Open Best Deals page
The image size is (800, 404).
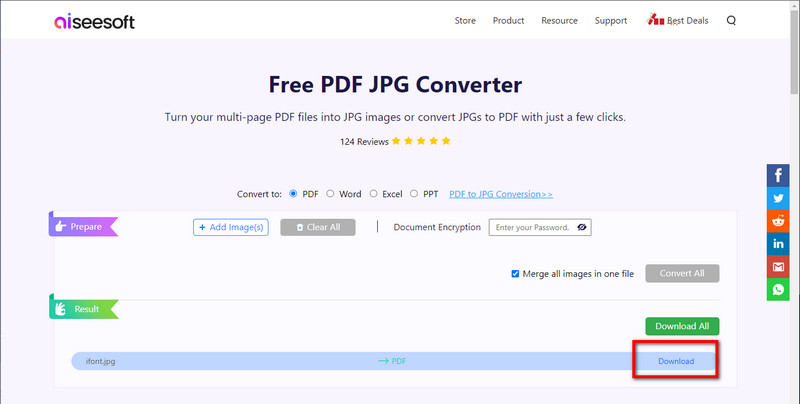[687, 20]
